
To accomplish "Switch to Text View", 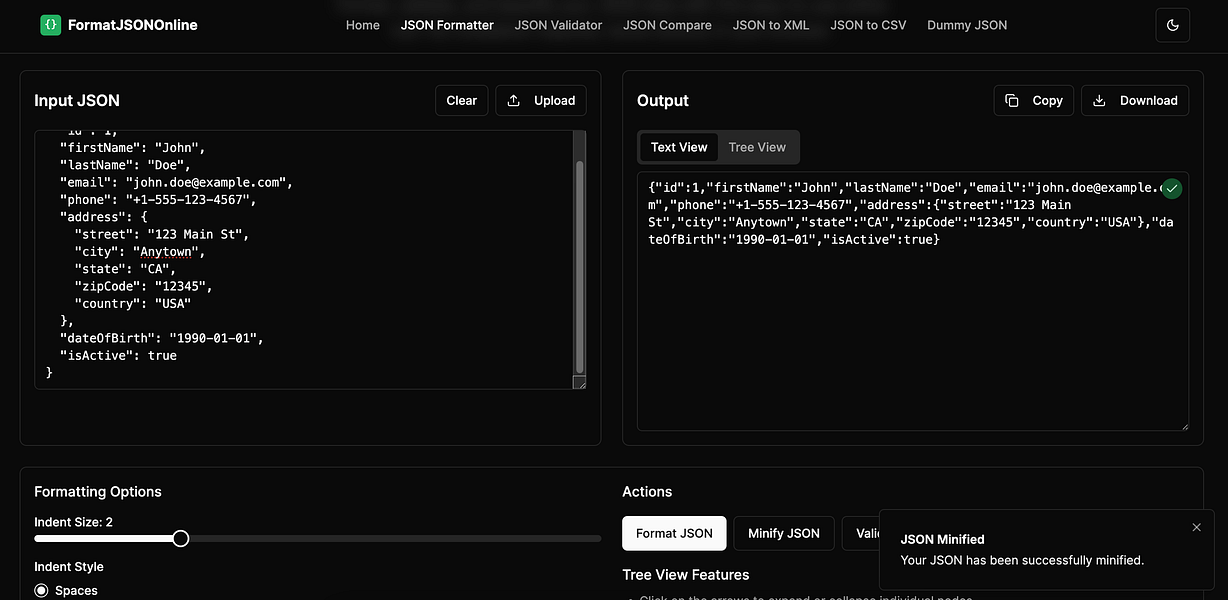I will pyautogui.click(x=679, y=147).
